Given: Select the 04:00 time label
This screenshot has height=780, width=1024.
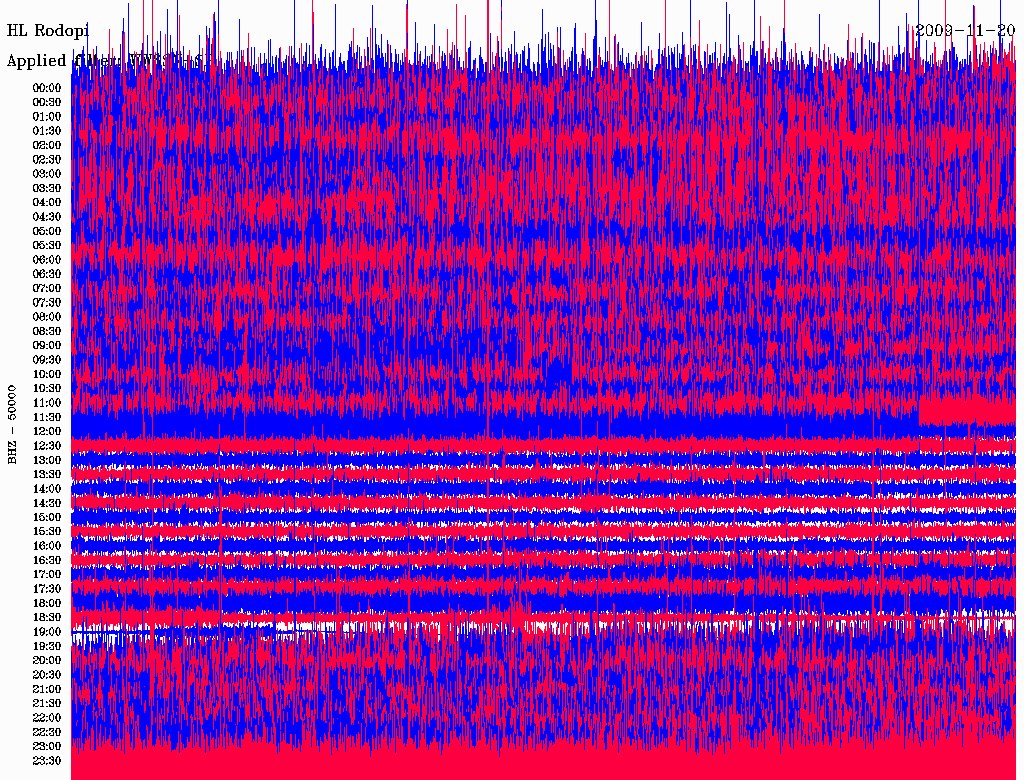Looking at the screenshot, I should coord(47,202).
